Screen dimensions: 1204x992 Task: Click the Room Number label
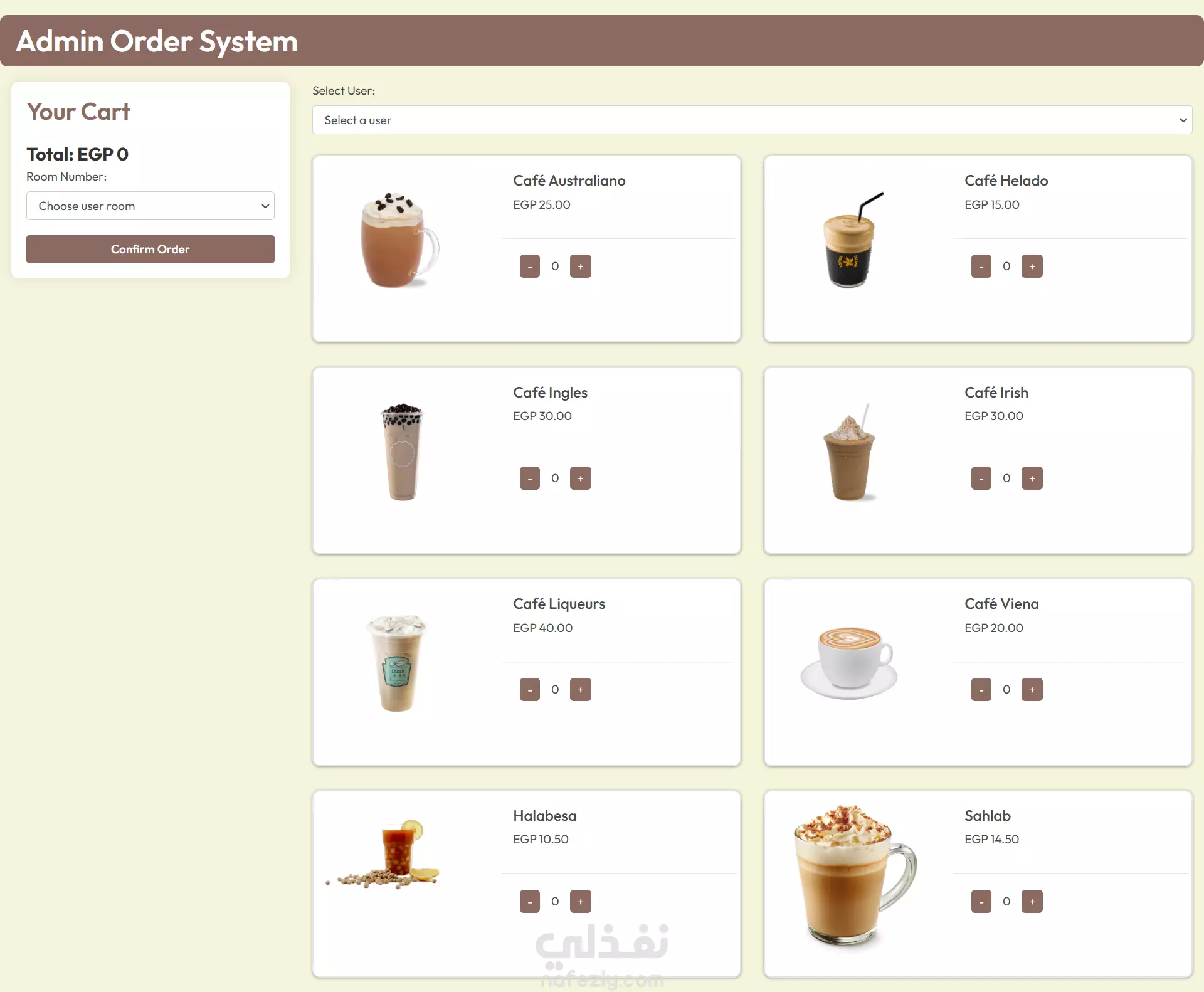tap(66, 177)
